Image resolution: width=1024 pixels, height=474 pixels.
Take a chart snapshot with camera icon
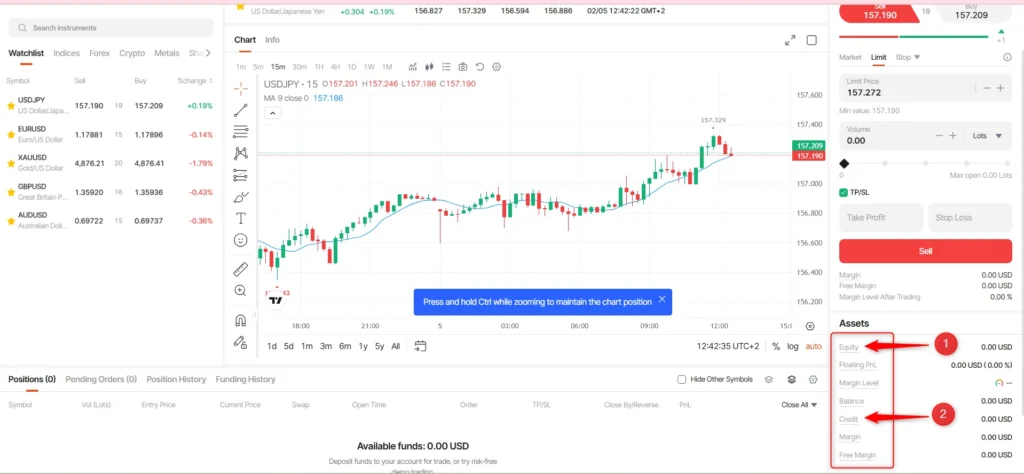click(463, 67)
